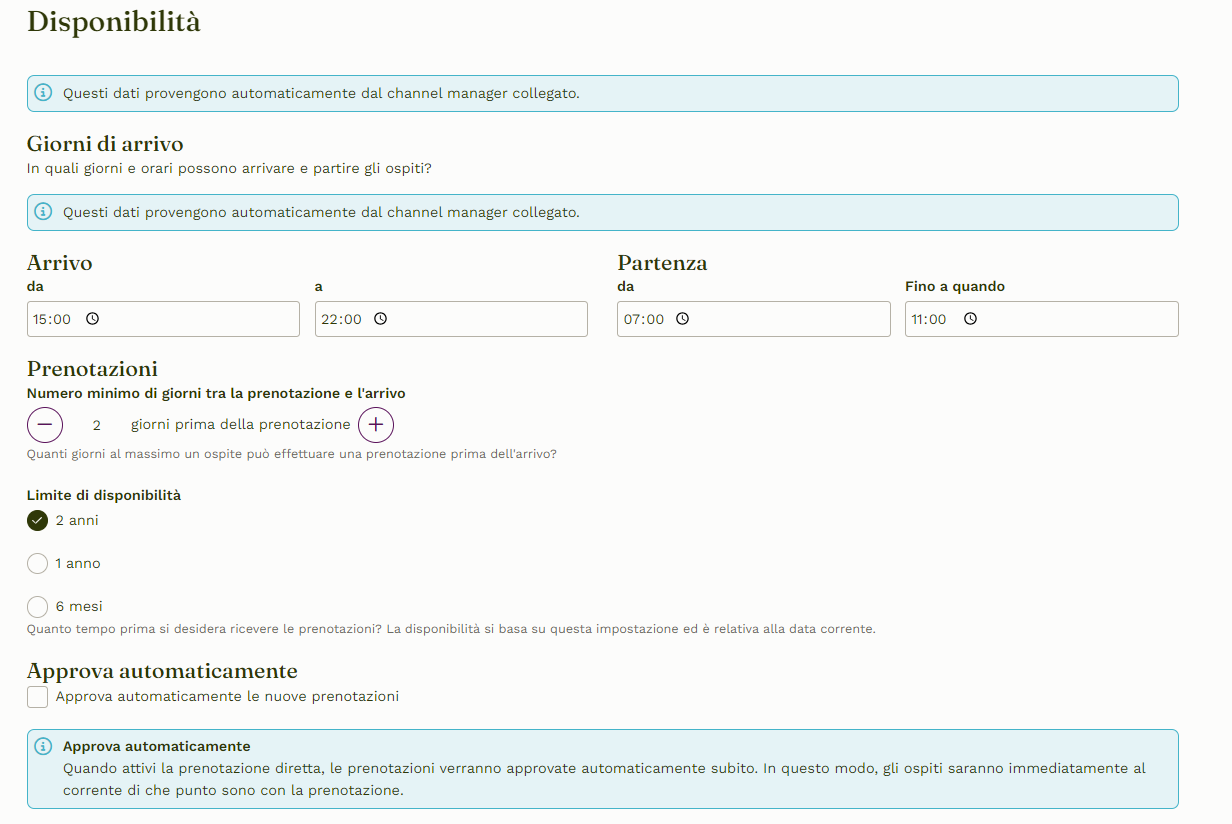Click the clock icon in the 22:00 arrival field
Image resolution: width=1232 pixels, height=824 pixels.
tap(380, 319)
